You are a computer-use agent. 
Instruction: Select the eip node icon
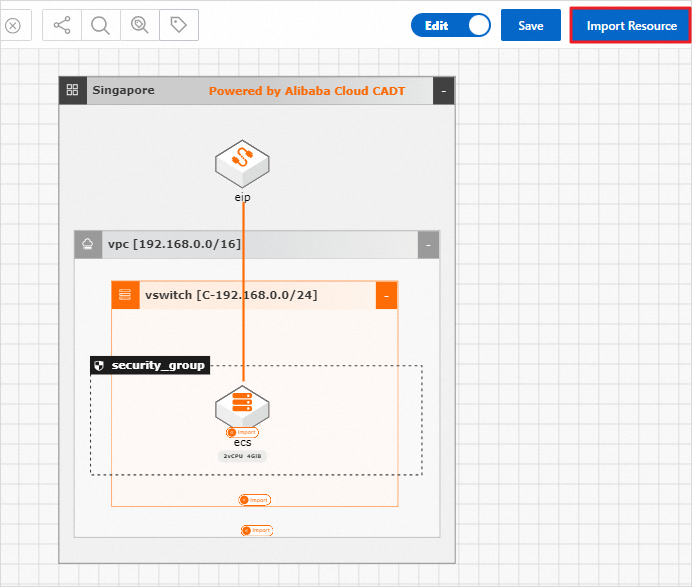pyautogui.click(x=242, y=164)
